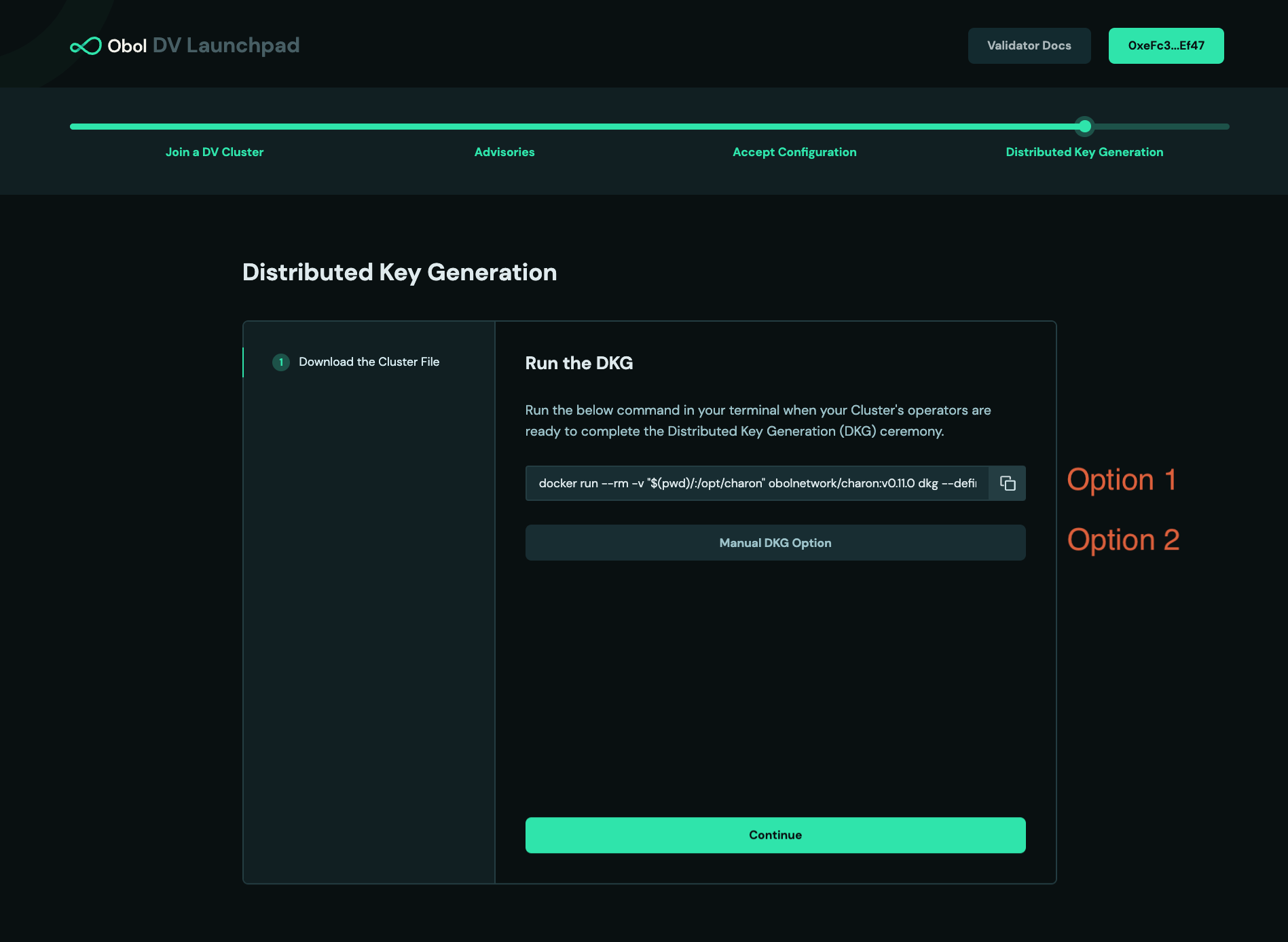Screen dimensions: 1288x942
Task: Click the large Distributed Key Generation page heading
Action: (399, 272)
